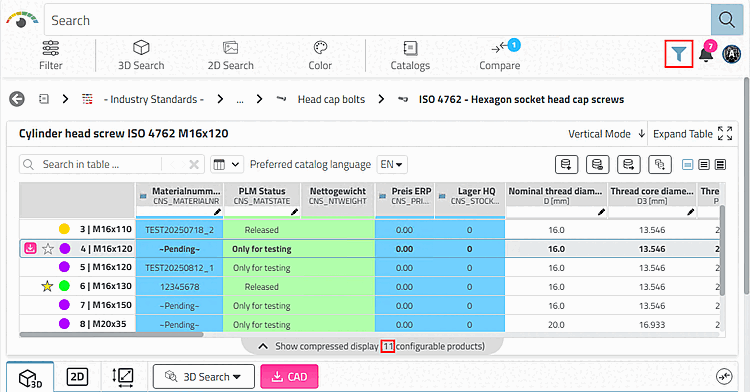The height and width of the screenshot is (392, 750).
Task: Open Industry Standards breadcrumb
Action: pyautogui.click(x=154, y=99)
